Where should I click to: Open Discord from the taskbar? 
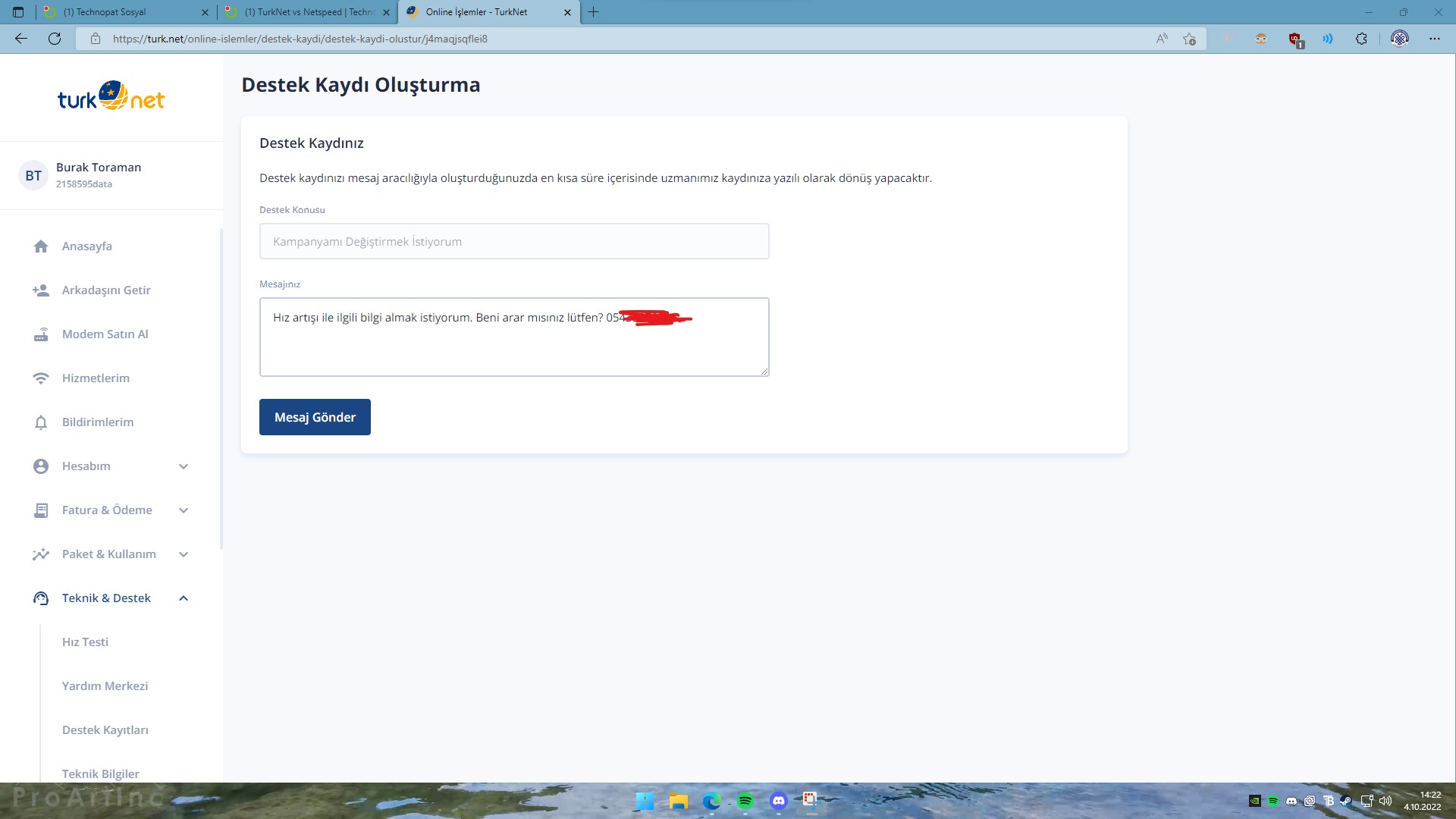pos(778,801)
